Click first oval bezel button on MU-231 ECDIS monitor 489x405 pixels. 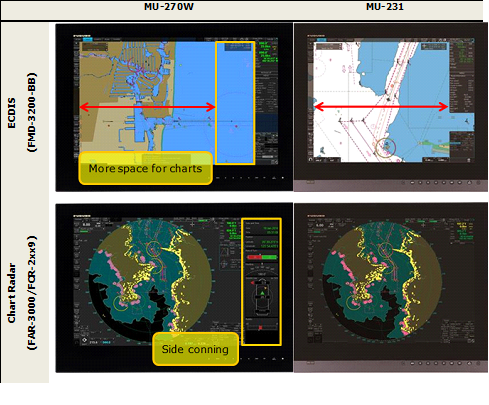click(413, 183)
